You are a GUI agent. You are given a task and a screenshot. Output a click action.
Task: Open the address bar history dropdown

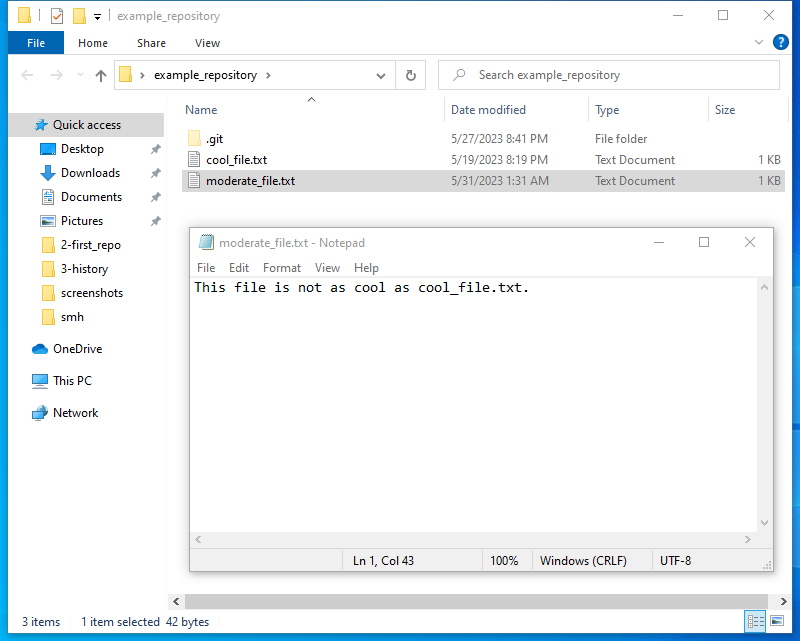[x=381, y=76]
